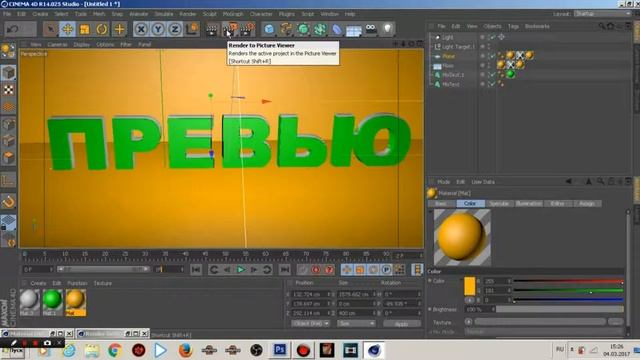The height and width of the screenshot is (360, 640).
Task: Click Render to Picture Viewer icon
Action: (x=230, y=29)
